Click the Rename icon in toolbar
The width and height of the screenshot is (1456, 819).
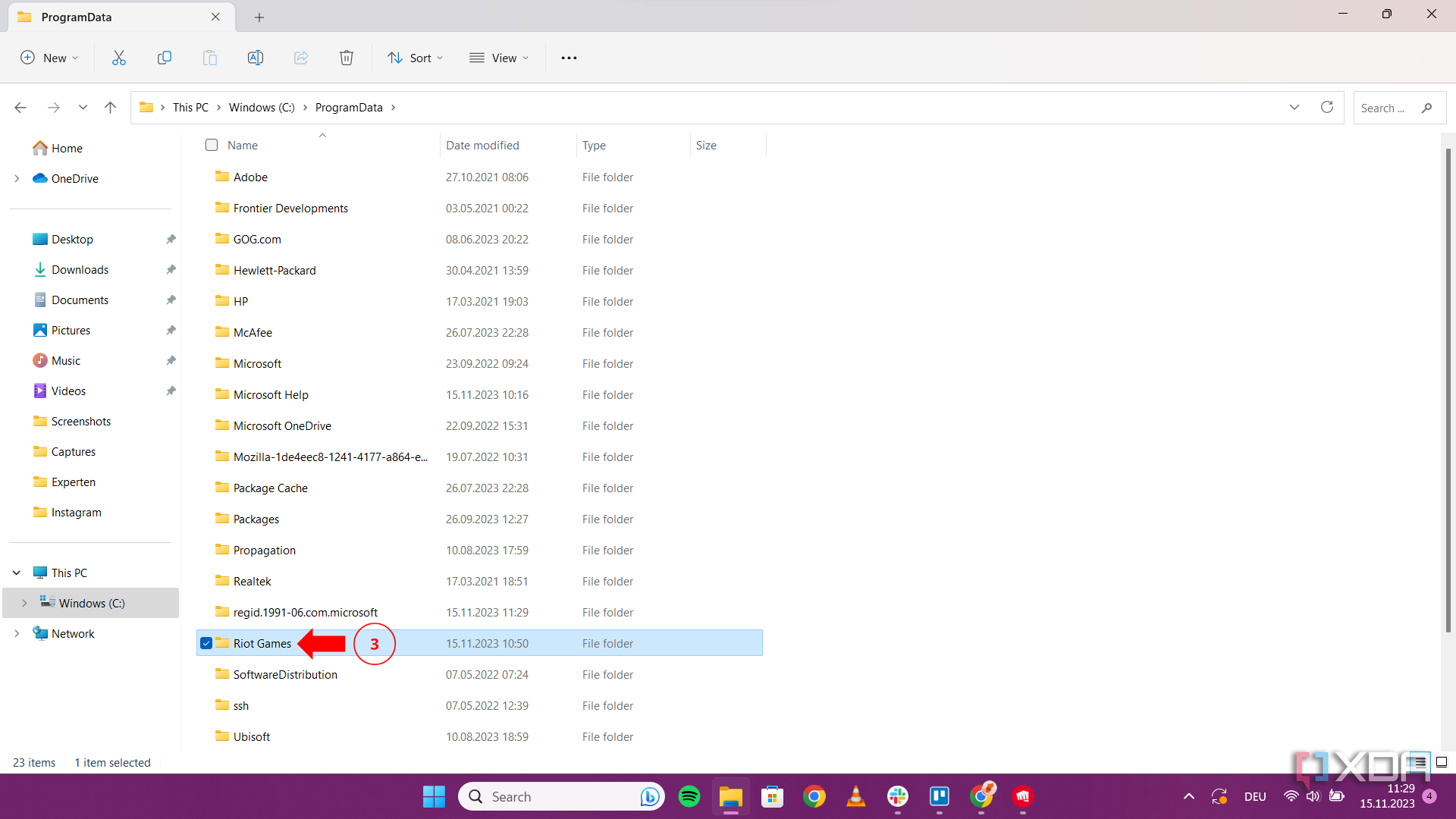(256, 58)
